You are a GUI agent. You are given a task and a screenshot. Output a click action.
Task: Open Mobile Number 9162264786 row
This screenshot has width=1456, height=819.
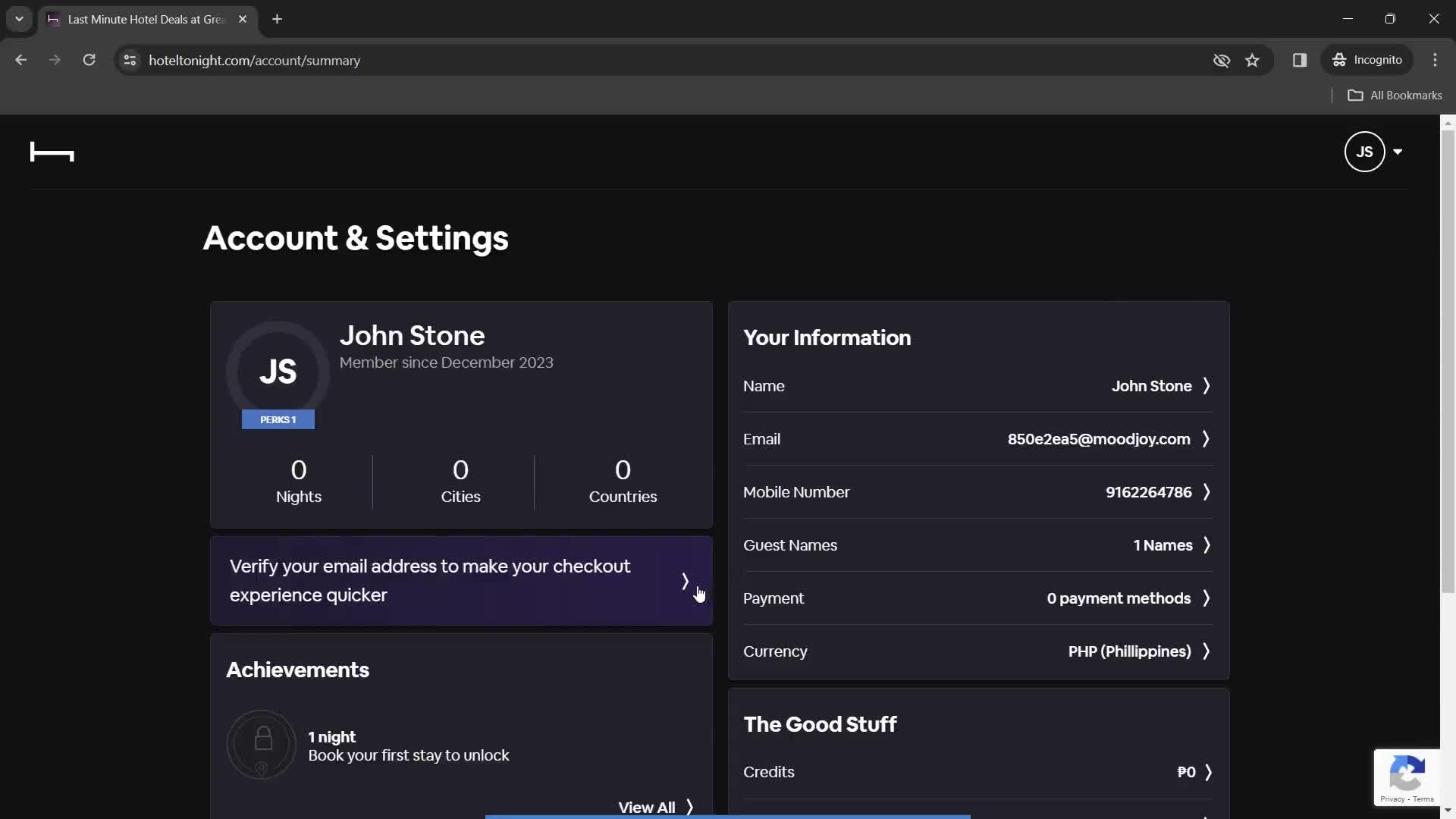pyautogui.click(x=977, y=492)
